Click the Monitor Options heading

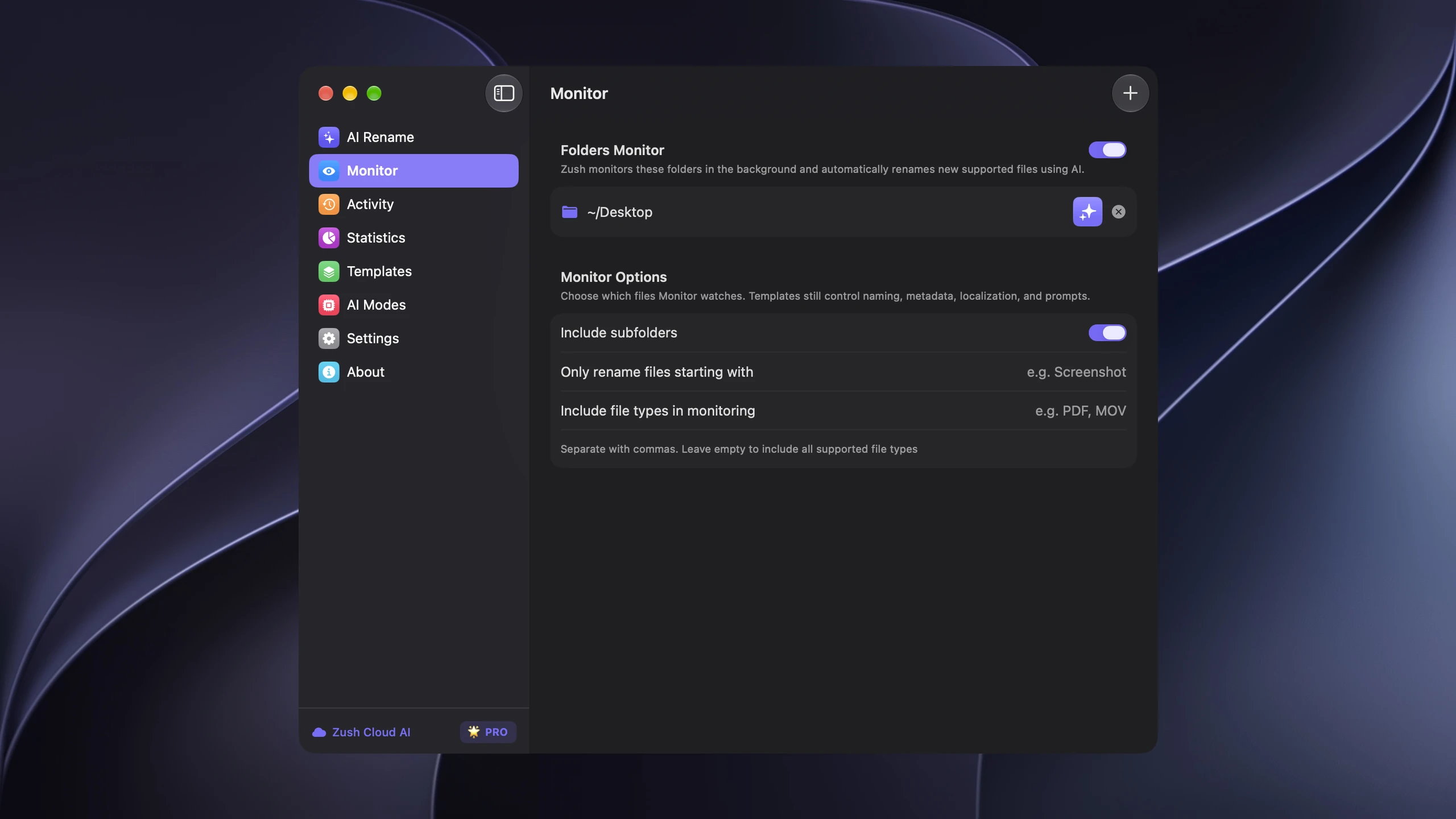click(x=614, y=277)
